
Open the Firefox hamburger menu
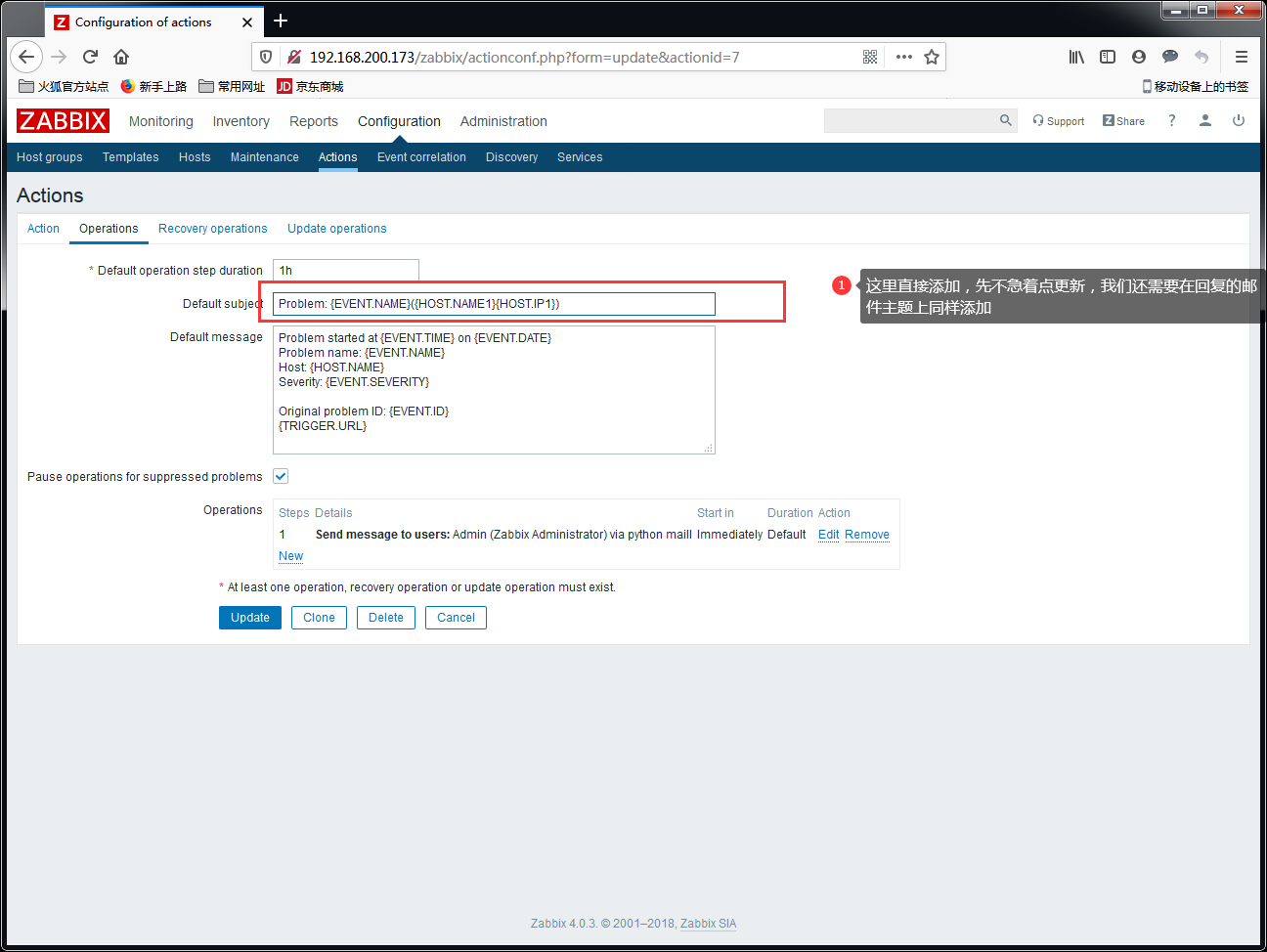pos(1242,57)
